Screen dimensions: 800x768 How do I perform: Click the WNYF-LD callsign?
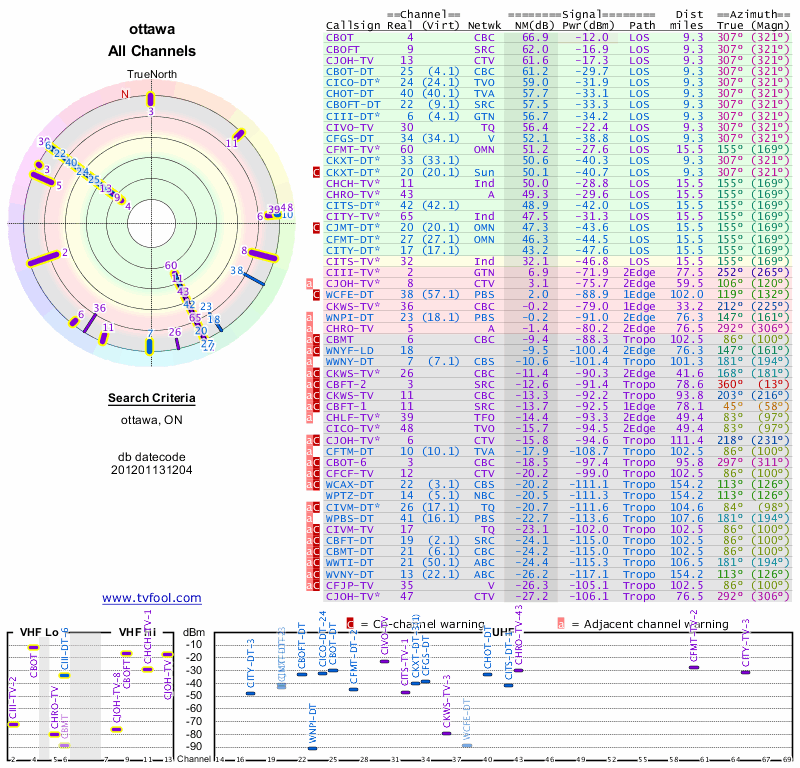click(350, 351)
